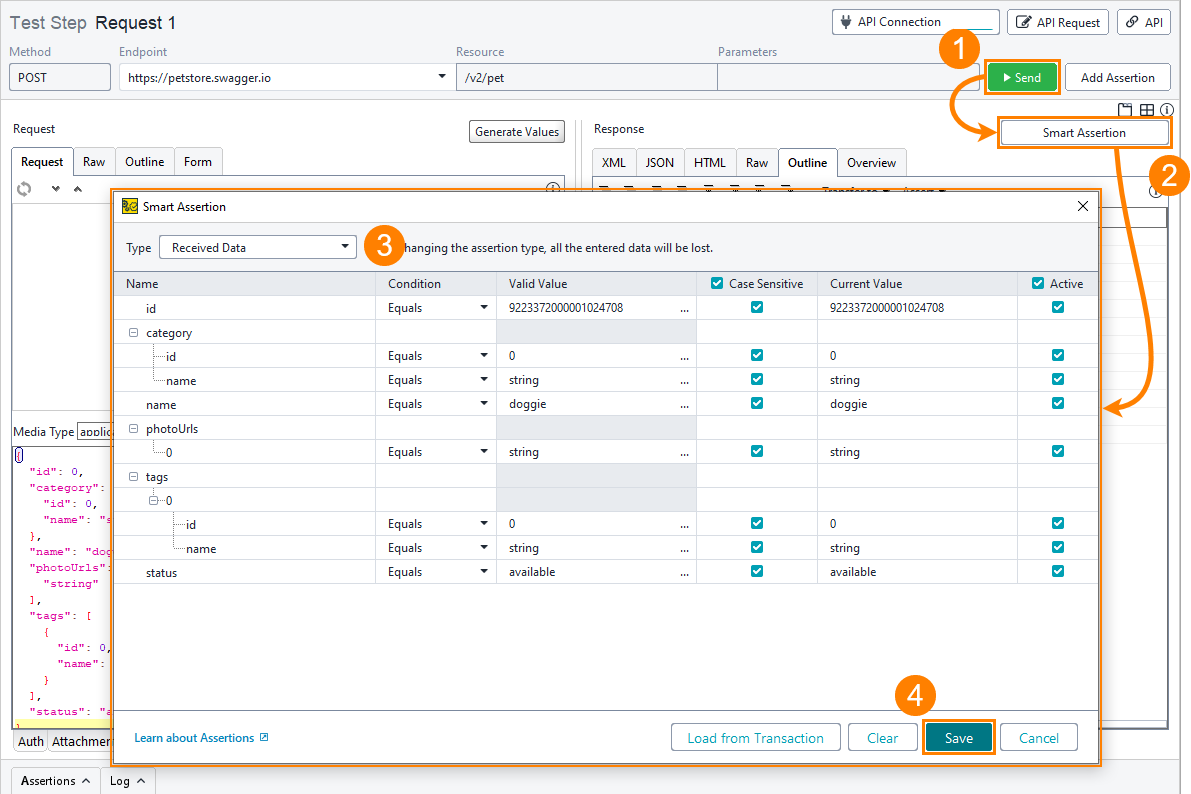
Task: Click the Save button
Action: pos(958,738)
